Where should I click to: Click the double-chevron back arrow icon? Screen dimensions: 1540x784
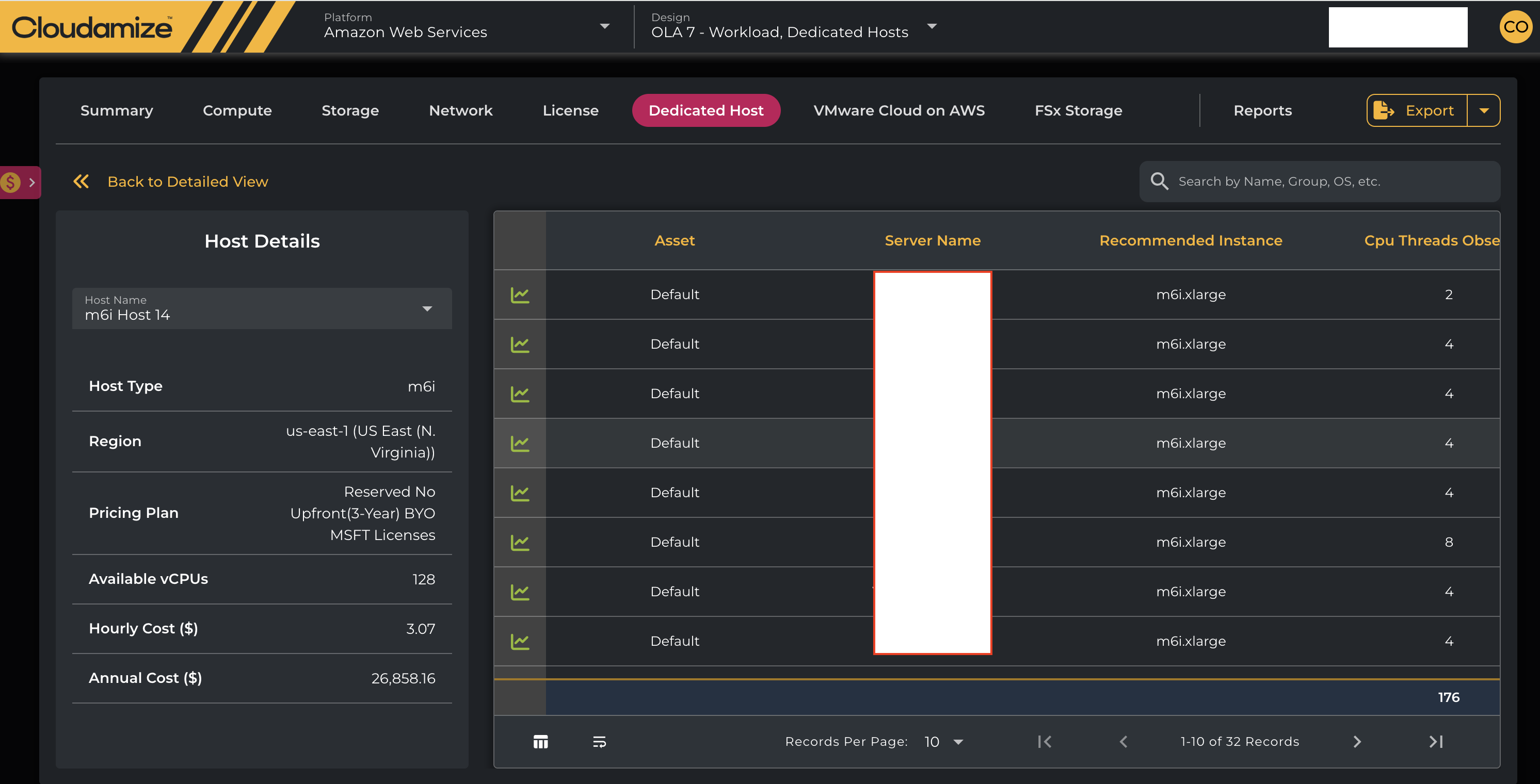pyautogui.click(x=82, y=182)
